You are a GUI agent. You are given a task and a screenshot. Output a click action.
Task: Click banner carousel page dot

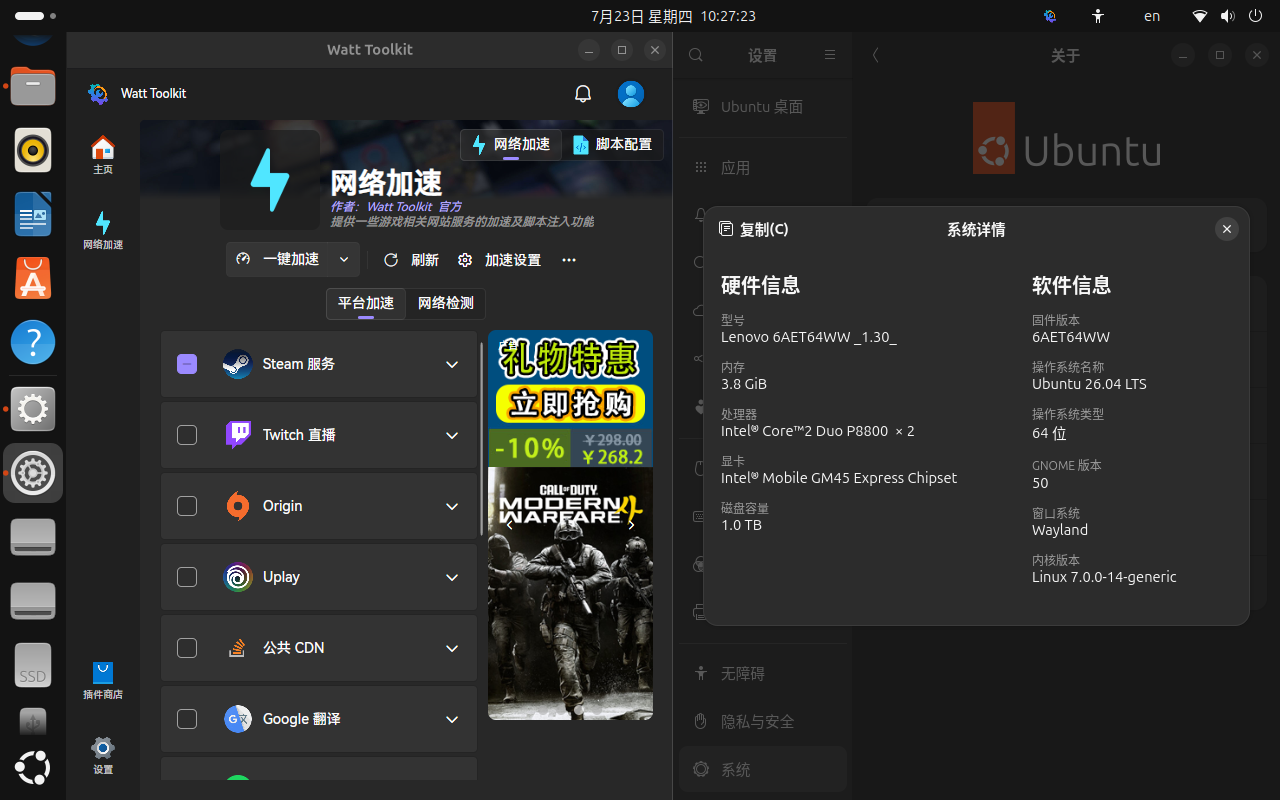(577, 709)
